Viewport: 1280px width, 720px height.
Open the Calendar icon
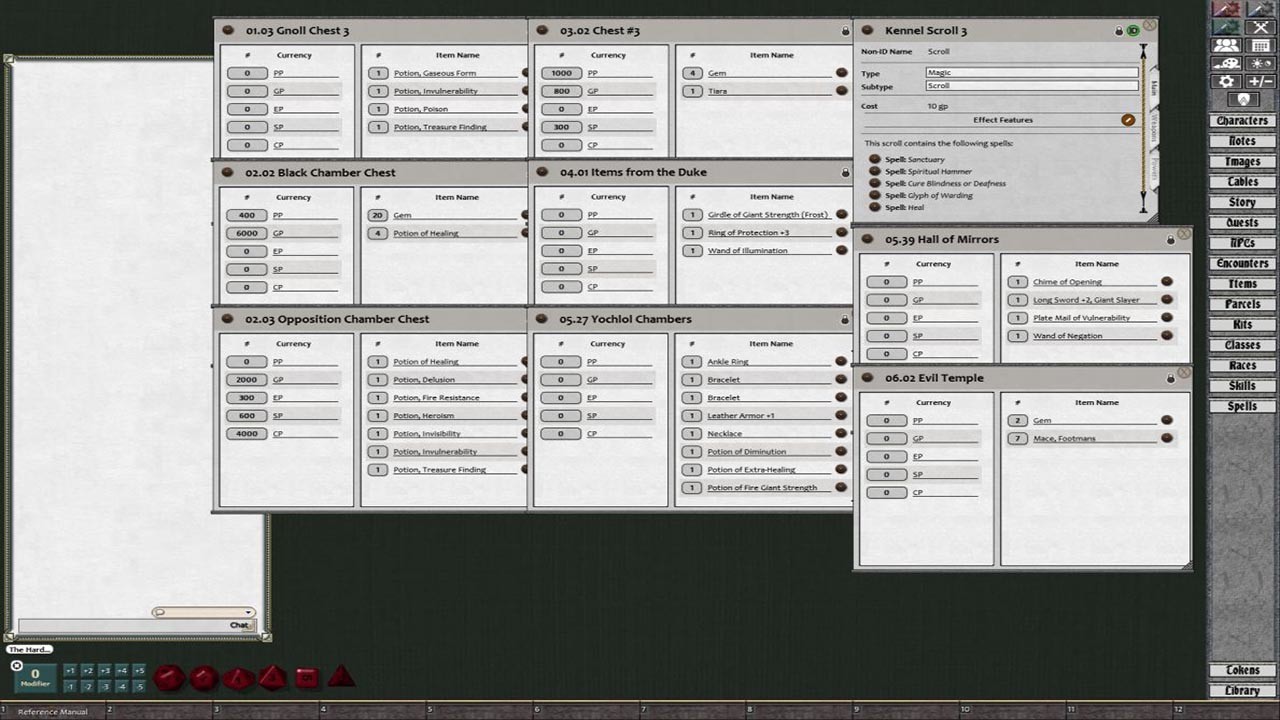click(x=1260, y=45)
